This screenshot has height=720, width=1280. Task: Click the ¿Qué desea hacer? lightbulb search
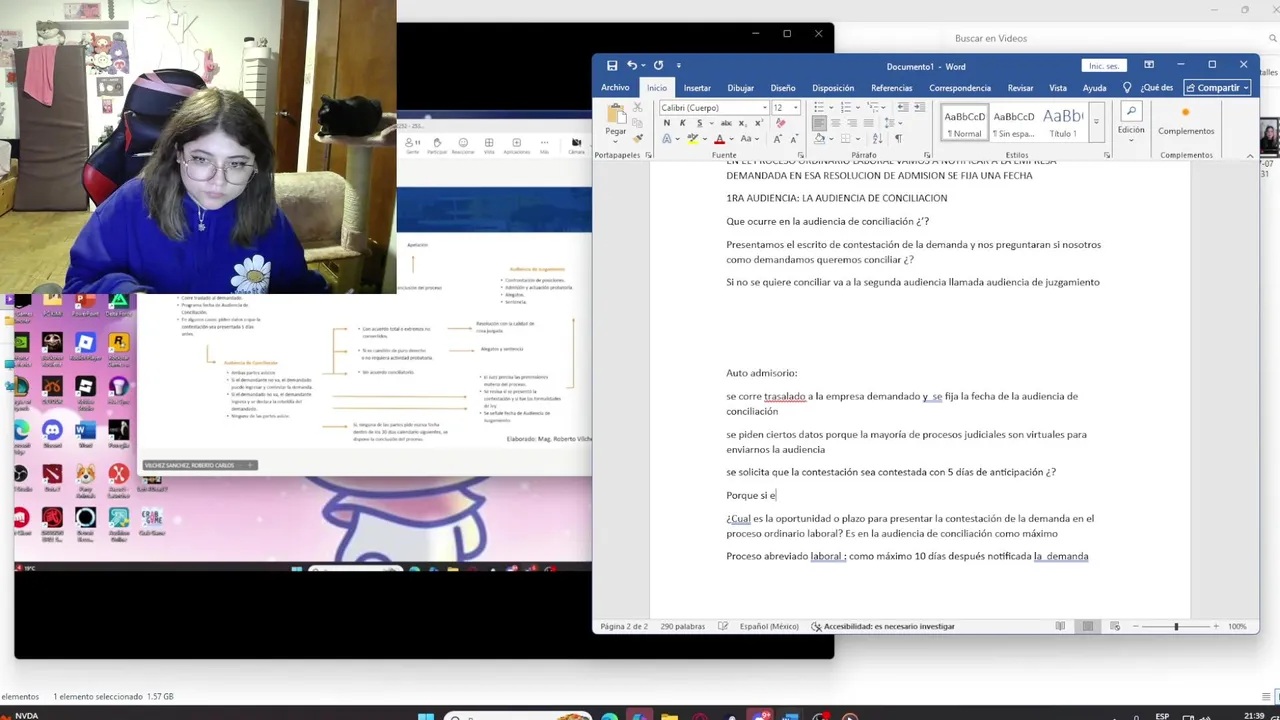point(1149,88)
